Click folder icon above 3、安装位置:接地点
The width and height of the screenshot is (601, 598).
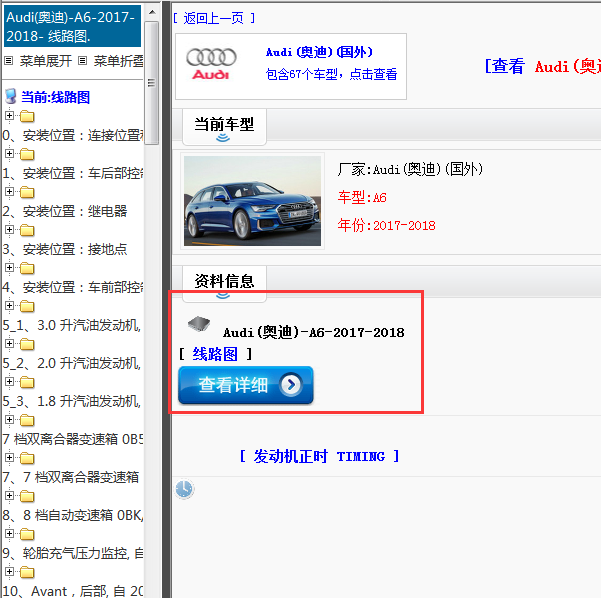tap(27, 230)
